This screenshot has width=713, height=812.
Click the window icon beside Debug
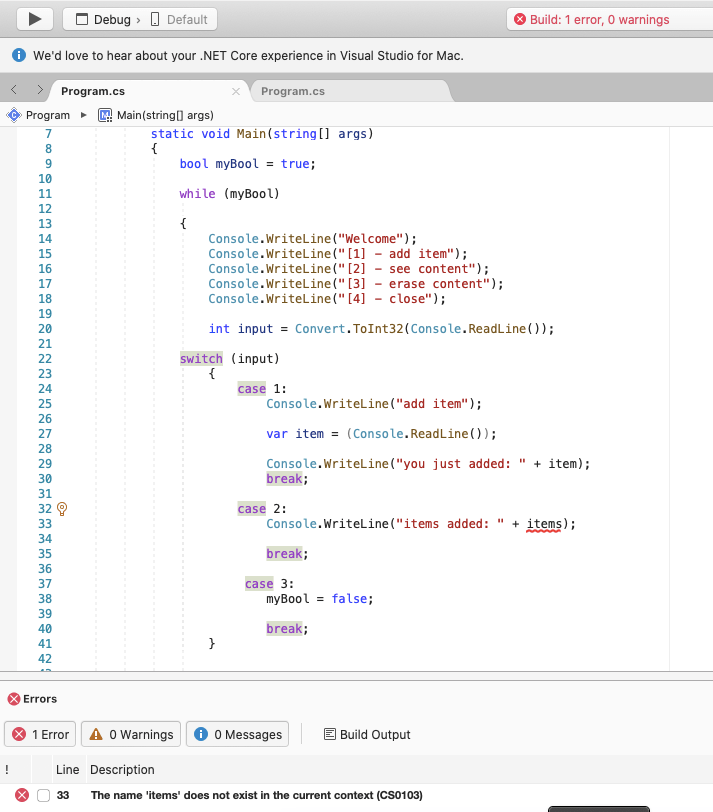82,20
